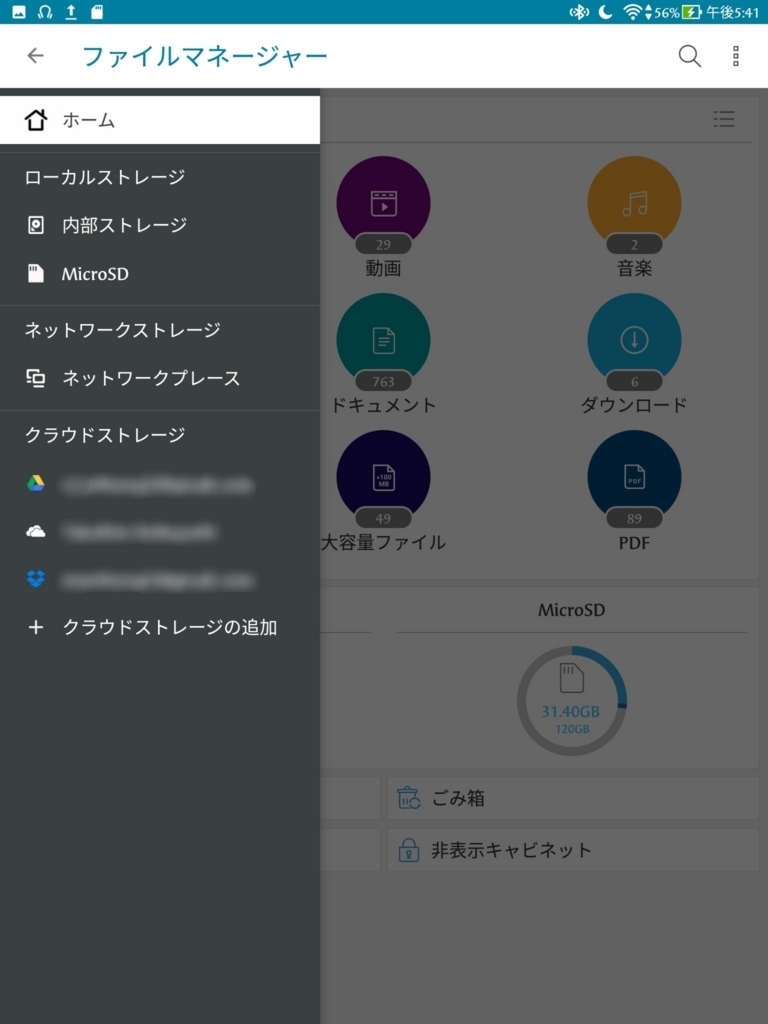Tap the image notification icon
This screenshot has width=768, height=1024.
19,12
